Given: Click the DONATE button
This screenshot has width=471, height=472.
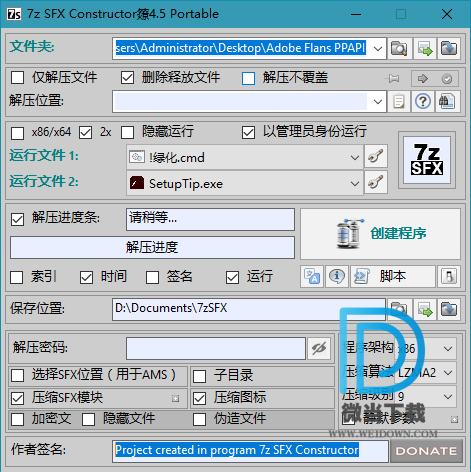Looking at the screenshot, I should pyautogui.click(x=426, y=451).
